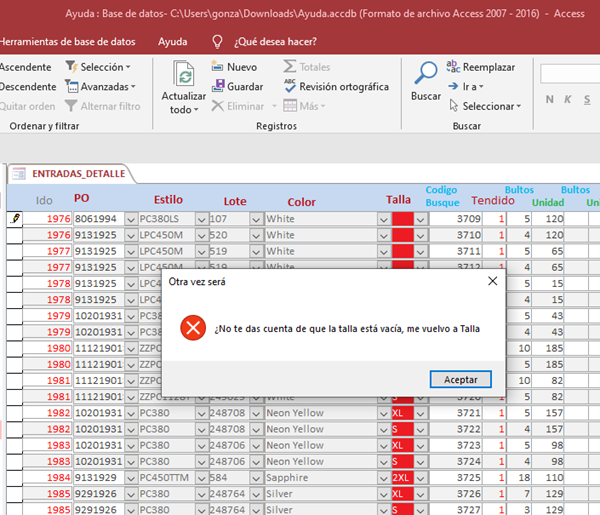Close the Otra vez será dialog
Screen dimensions: 600x515
[491, 282]
